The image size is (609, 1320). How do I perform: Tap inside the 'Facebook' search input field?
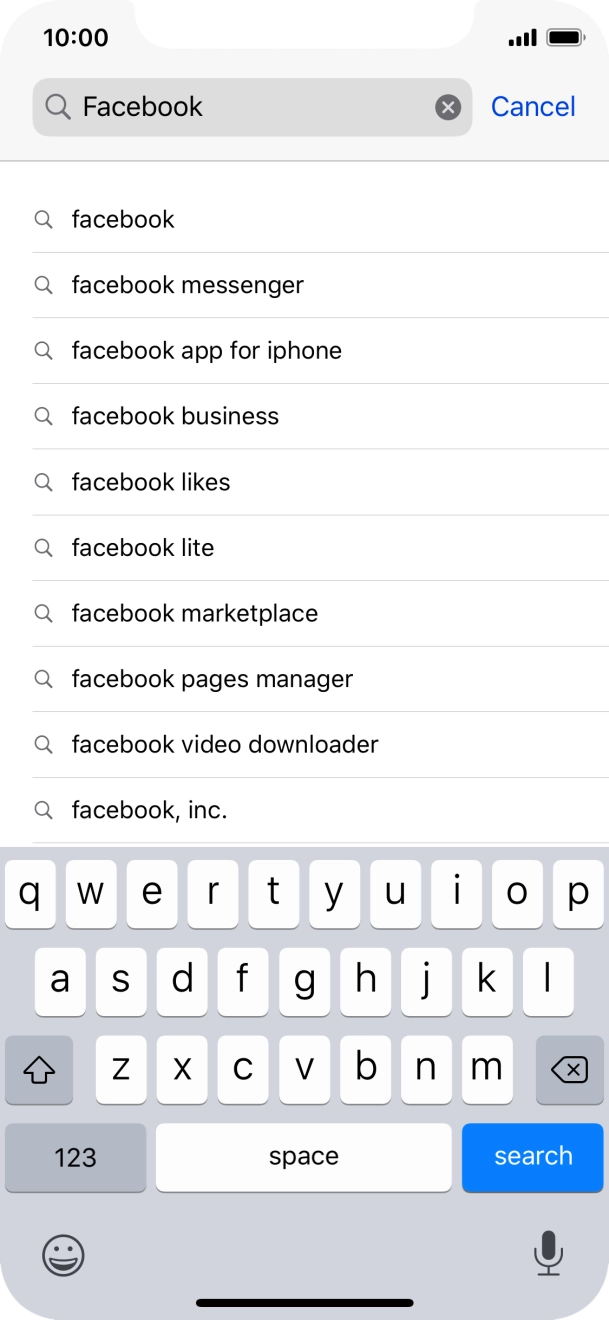coord(250,106)
